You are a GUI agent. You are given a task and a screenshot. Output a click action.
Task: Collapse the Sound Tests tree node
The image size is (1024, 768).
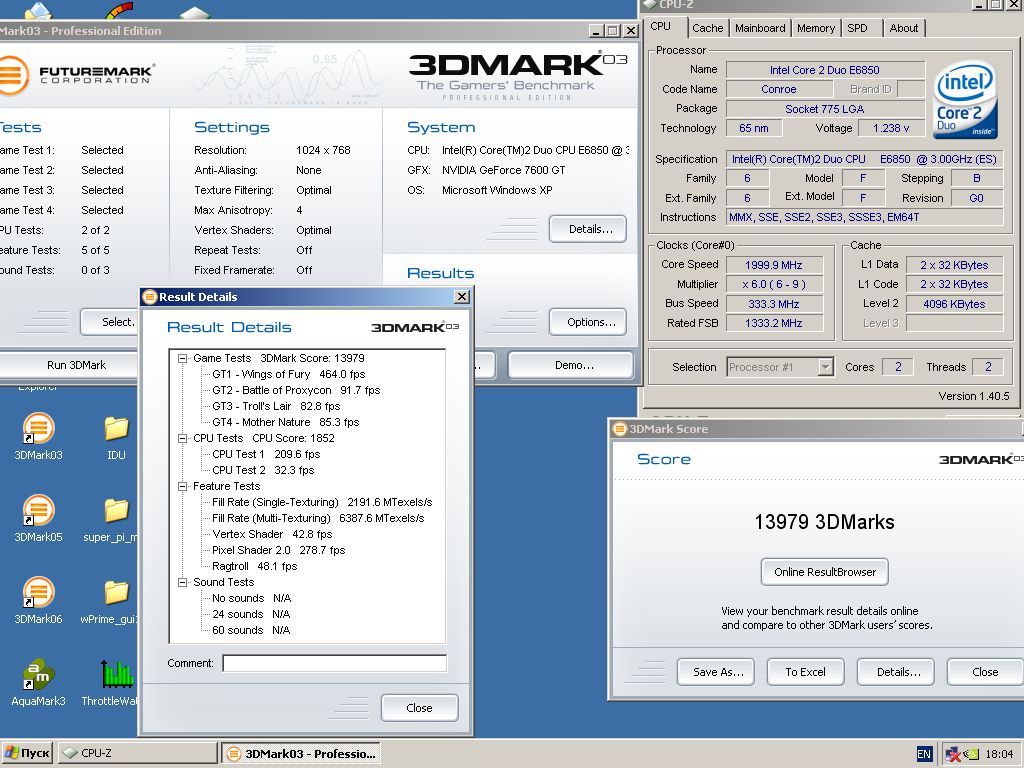[183, 583]
